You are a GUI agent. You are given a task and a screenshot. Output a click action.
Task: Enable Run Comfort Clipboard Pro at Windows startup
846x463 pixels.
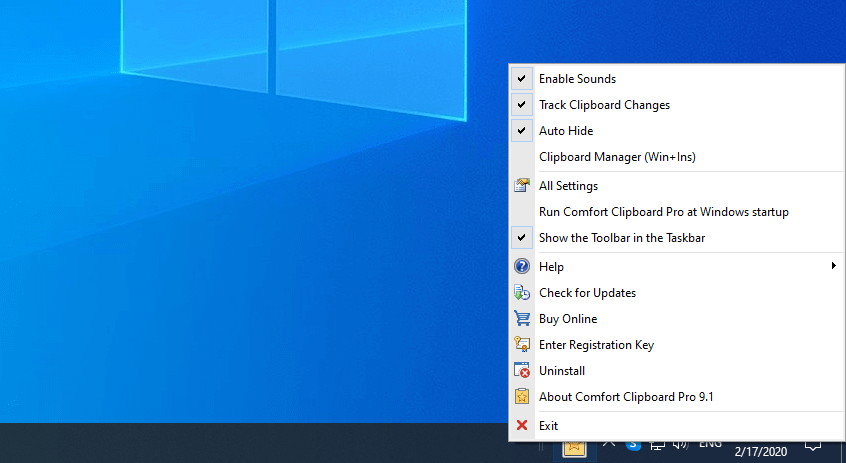click(677, 212)
